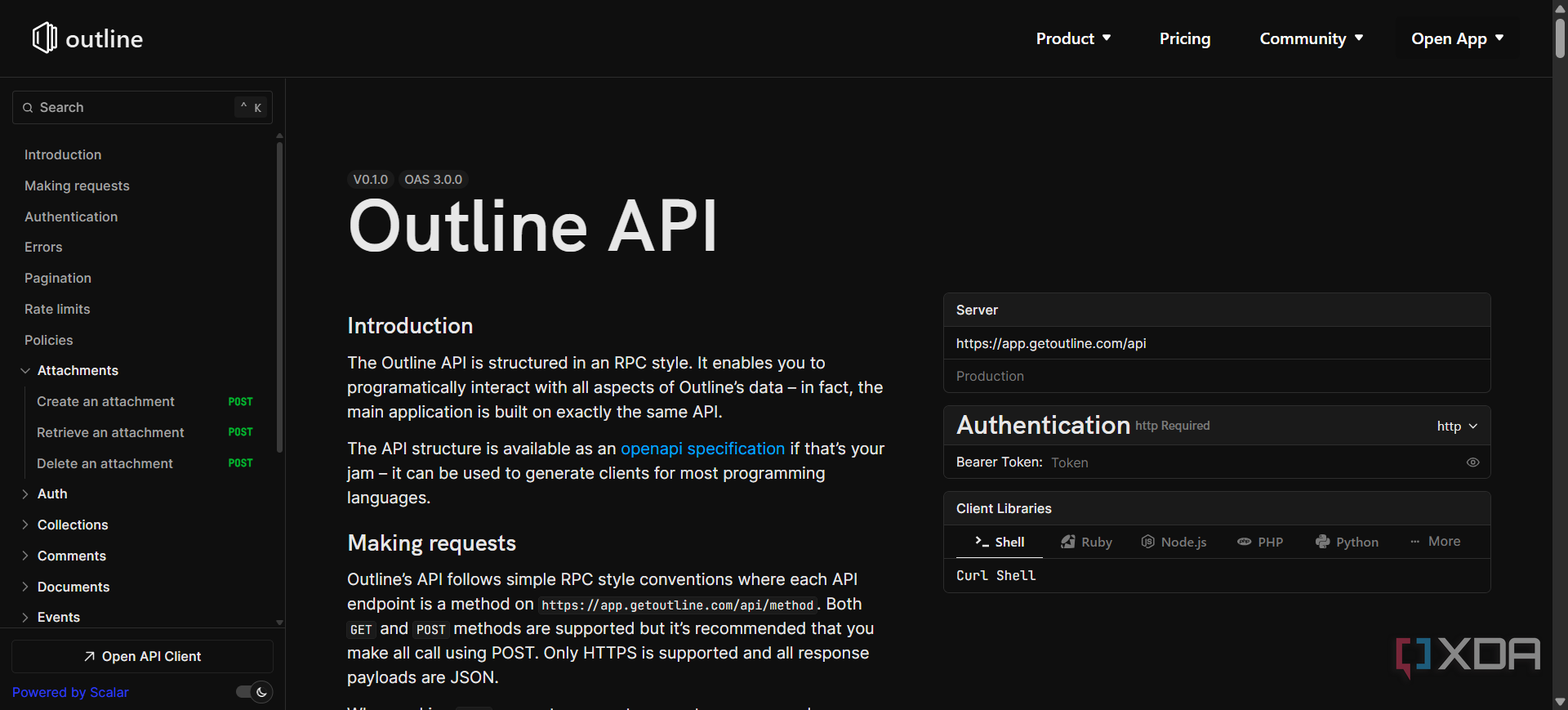Click the server URL https://app.getoutline.com/api
This screenshot has width=1568, height=710.
pos(1051,343)
